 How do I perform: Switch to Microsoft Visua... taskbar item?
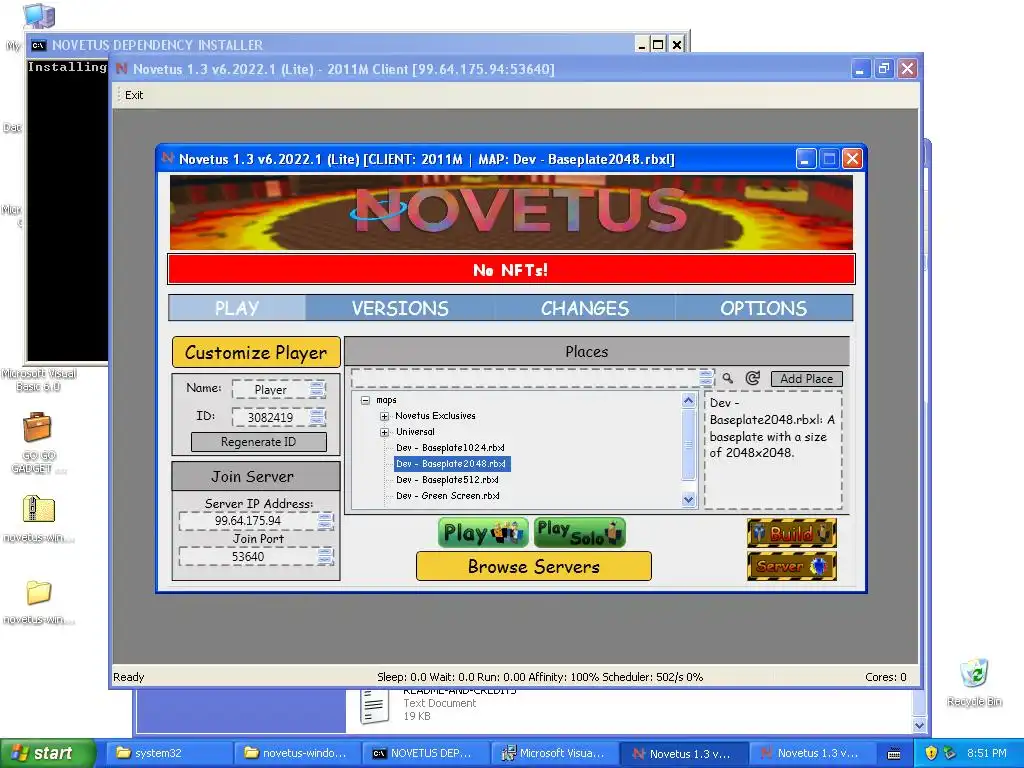click(554, 754)
